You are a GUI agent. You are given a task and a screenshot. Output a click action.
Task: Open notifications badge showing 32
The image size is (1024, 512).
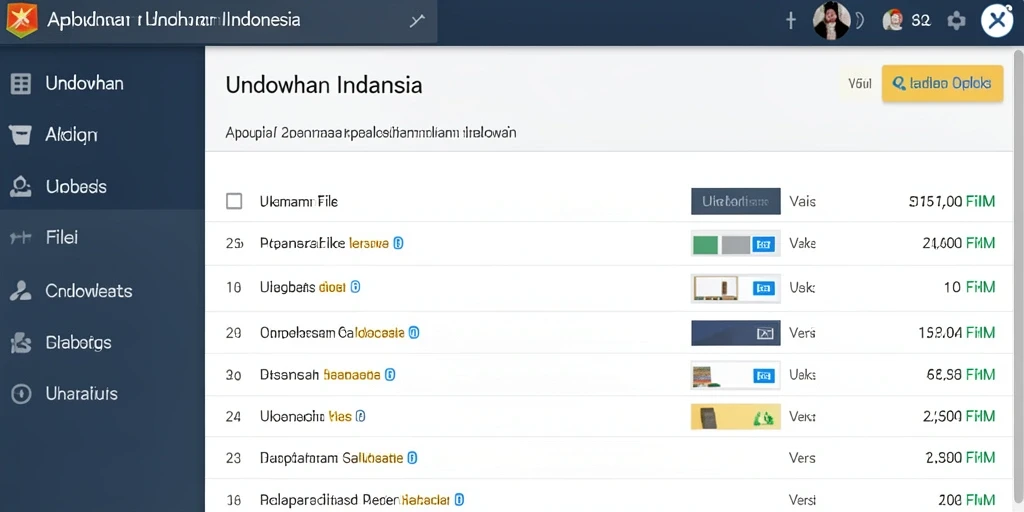point(907,21)
